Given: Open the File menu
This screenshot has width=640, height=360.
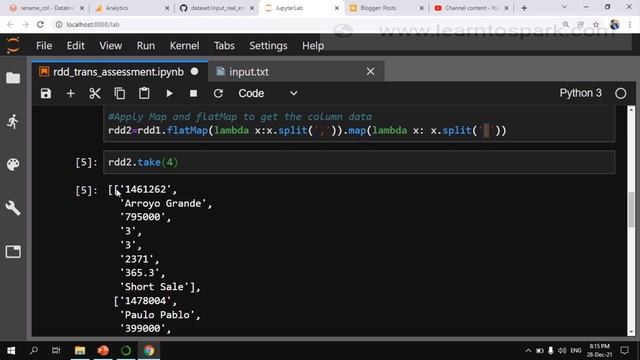Looking at the screenshot, I should 44,46.
